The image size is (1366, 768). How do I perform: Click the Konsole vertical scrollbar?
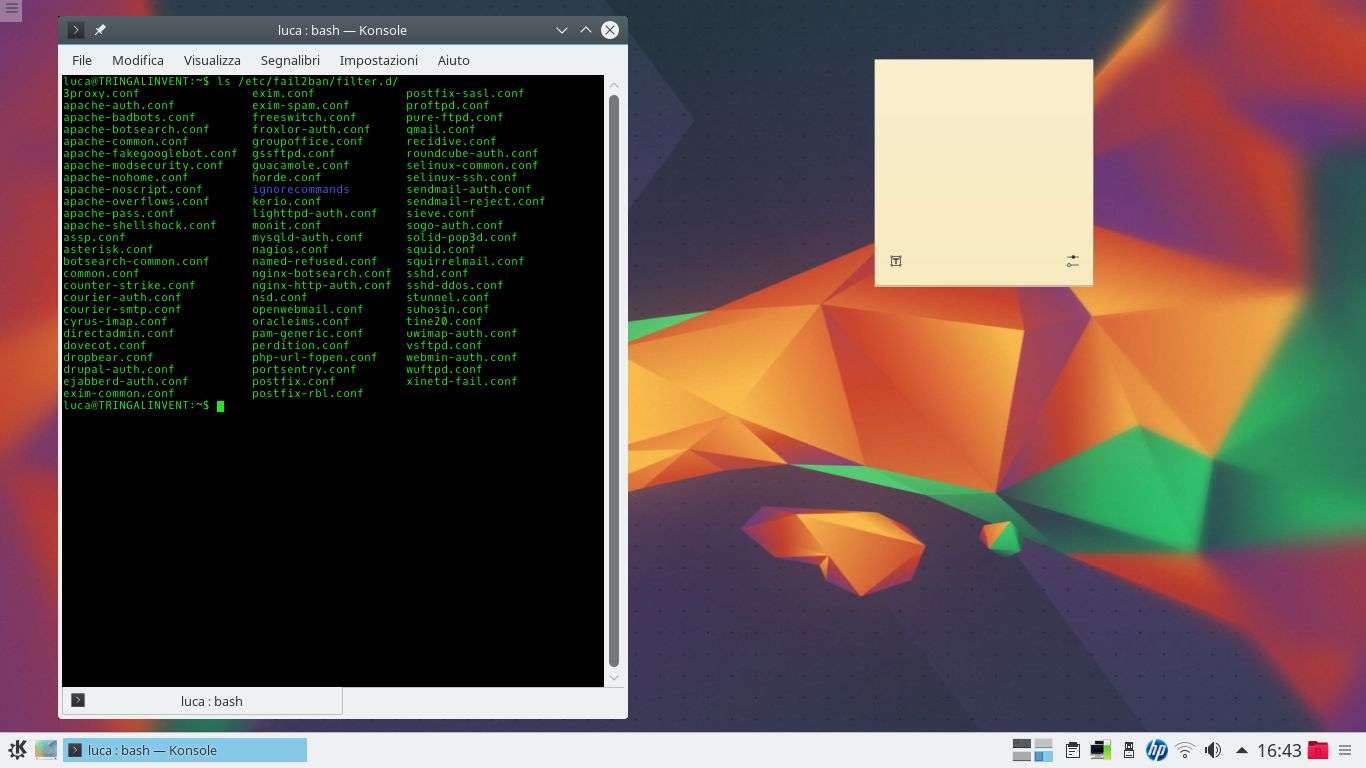point(614,380)
